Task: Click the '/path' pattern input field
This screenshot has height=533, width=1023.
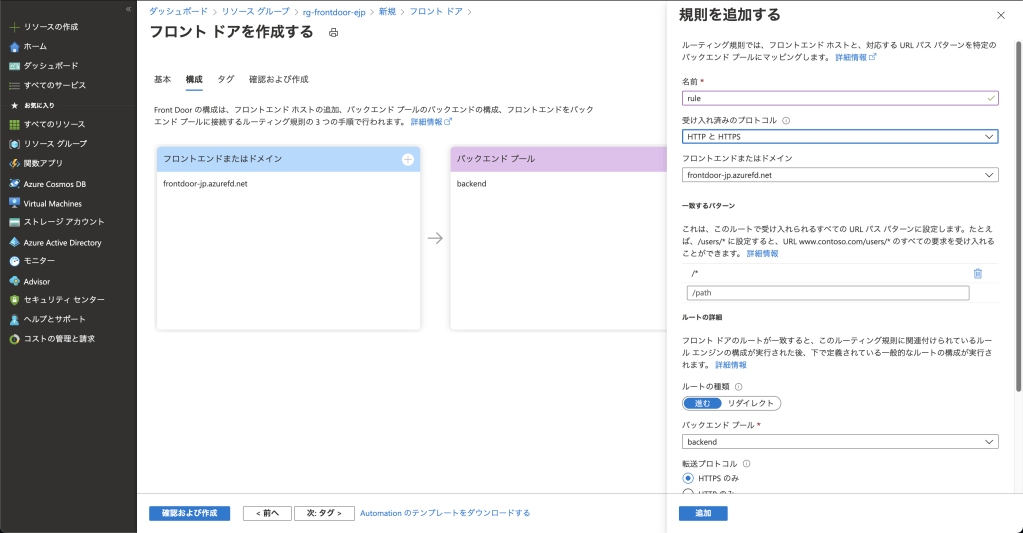Action: click(x=828, y=293)
